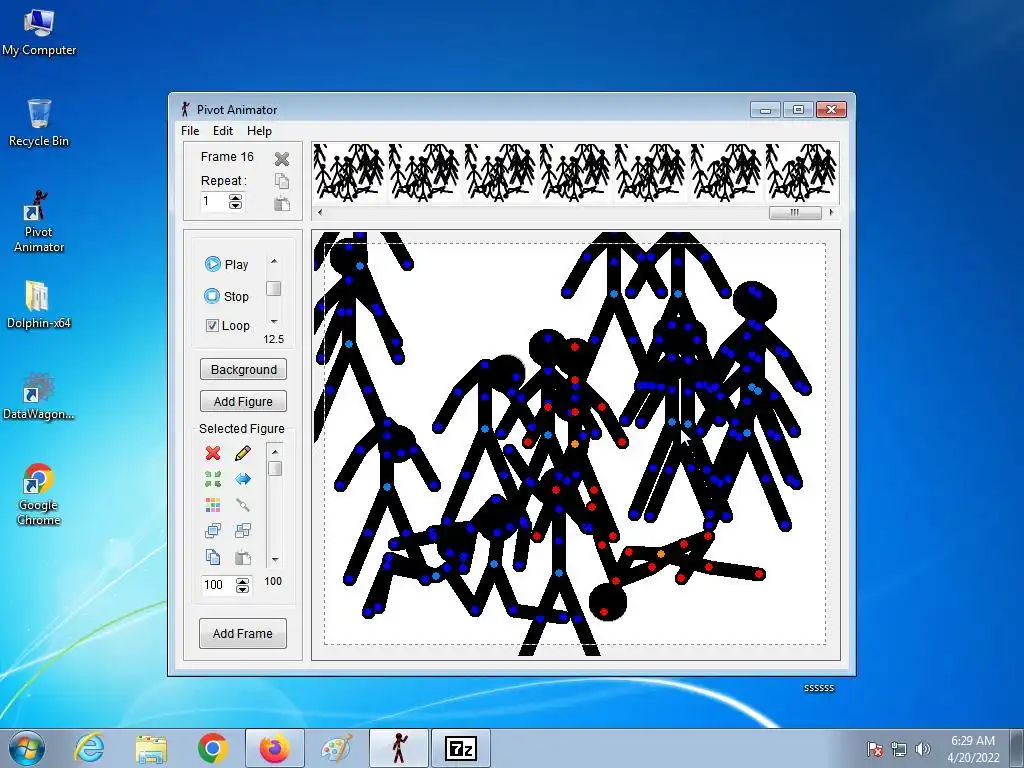
Task: Click the Add Frame button
Action: coord(243,633)
